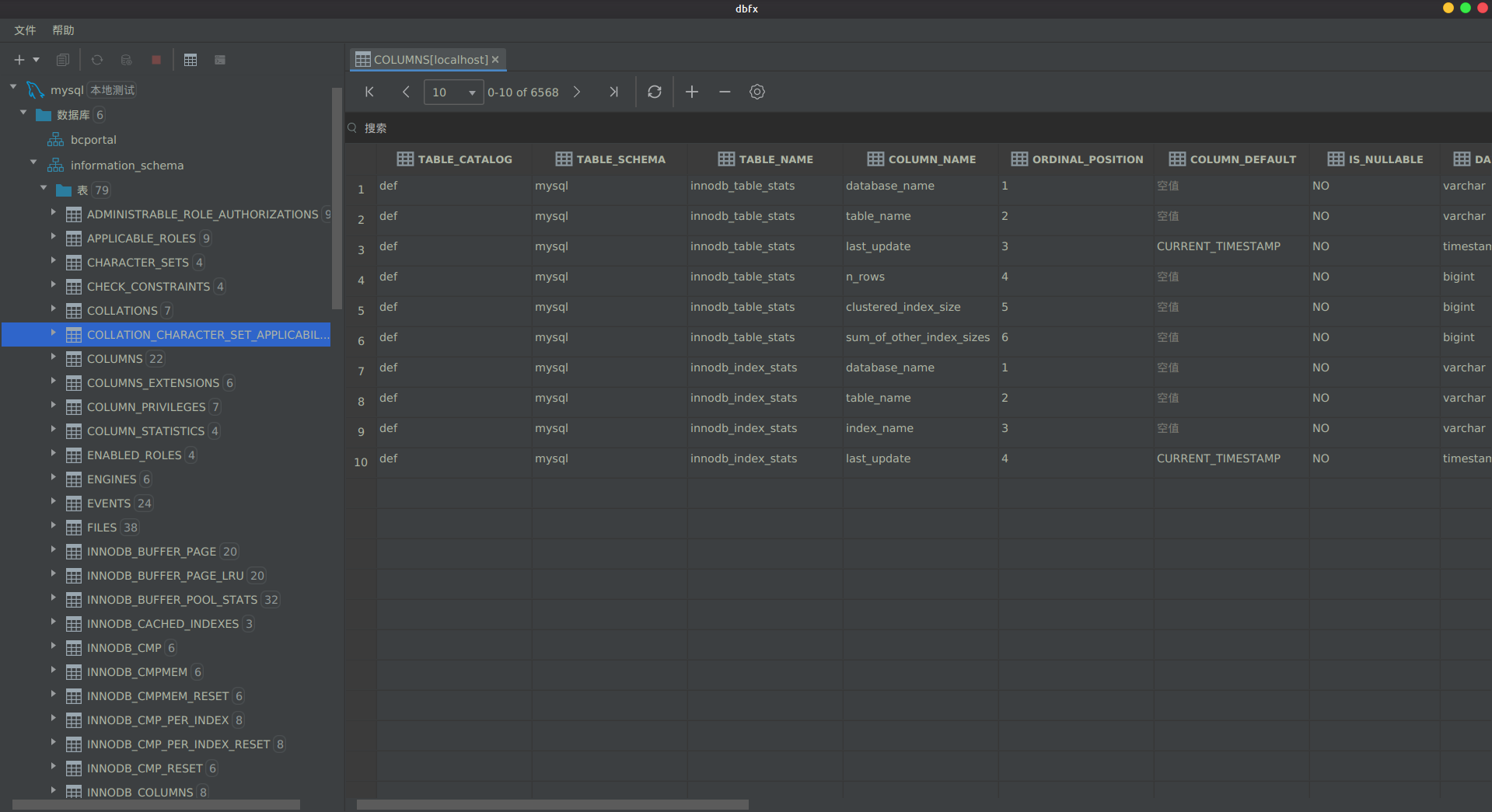Collapse the 数据库 folder node
This screenshot has height=812, width=1492.
[x=23, y=112]
